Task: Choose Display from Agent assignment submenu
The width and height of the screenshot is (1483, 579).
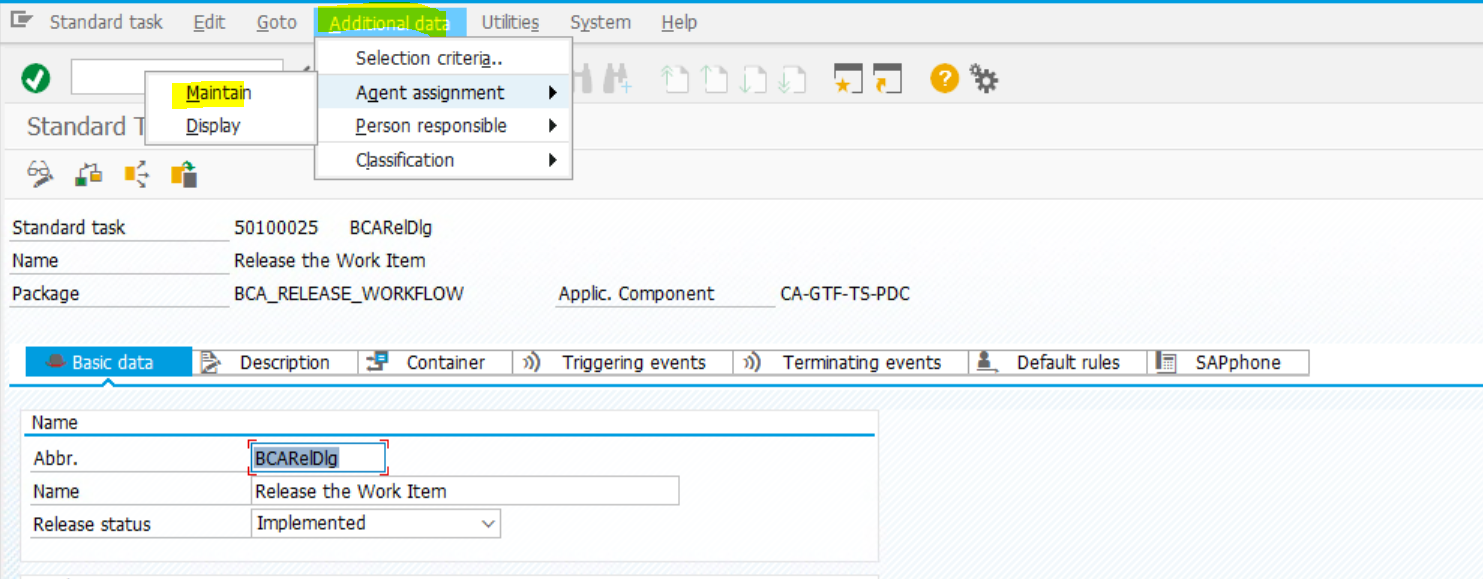Action: pyautogui.click(x=213, y=126)
